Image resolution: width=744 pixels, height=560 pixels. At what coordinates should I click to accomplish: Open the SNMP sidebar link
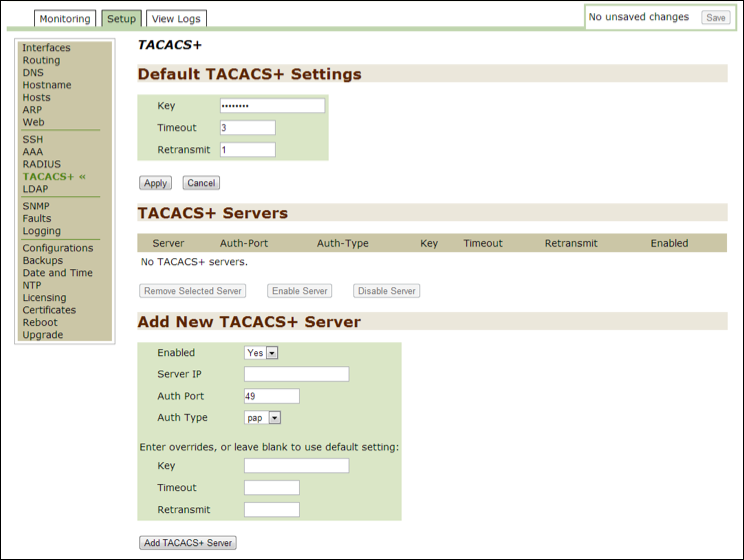[36, 206]
